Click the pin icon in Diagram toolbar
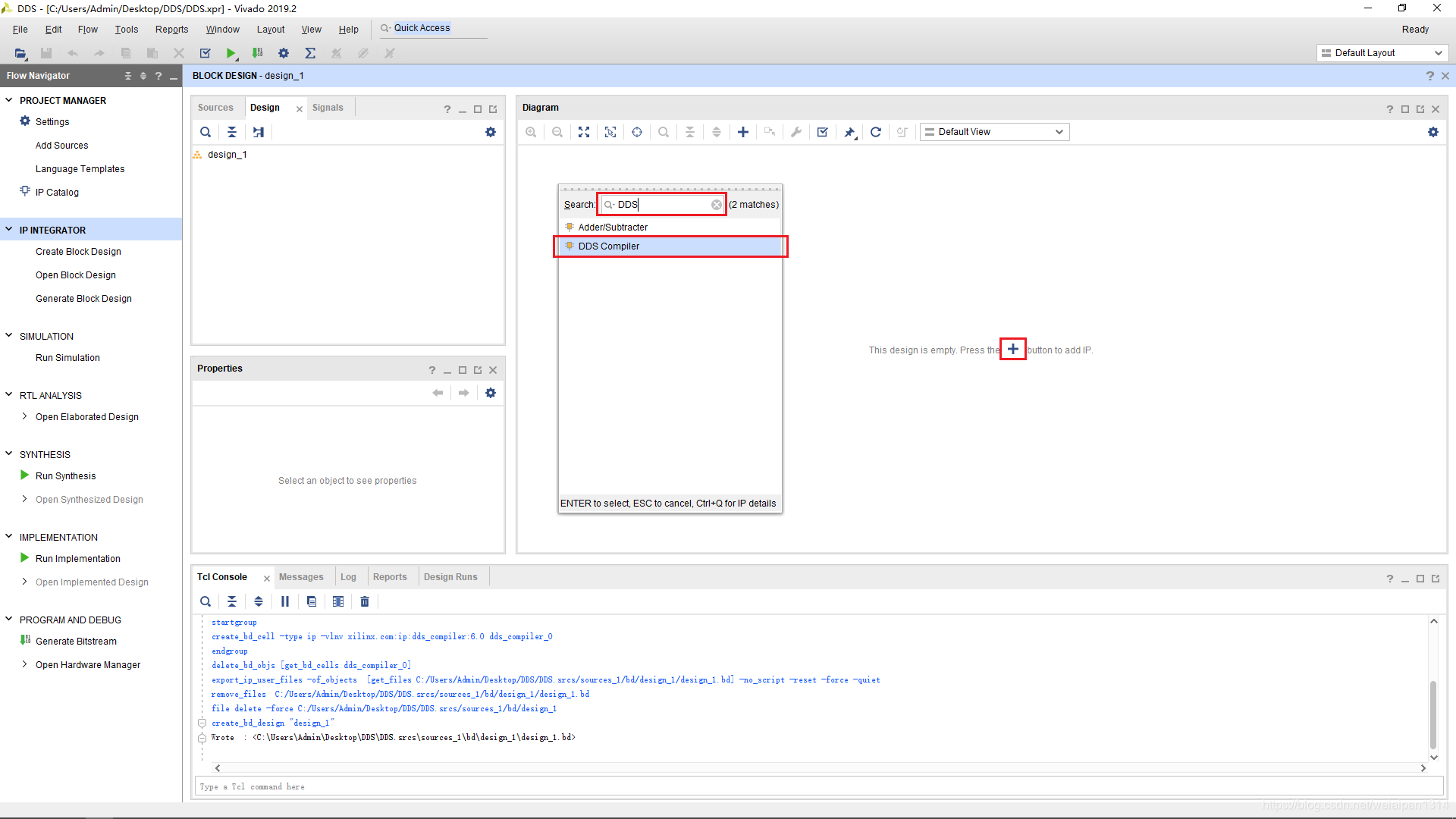This screenshot has height=819, width=1456. pyautogui.click(x=849, y=132)
